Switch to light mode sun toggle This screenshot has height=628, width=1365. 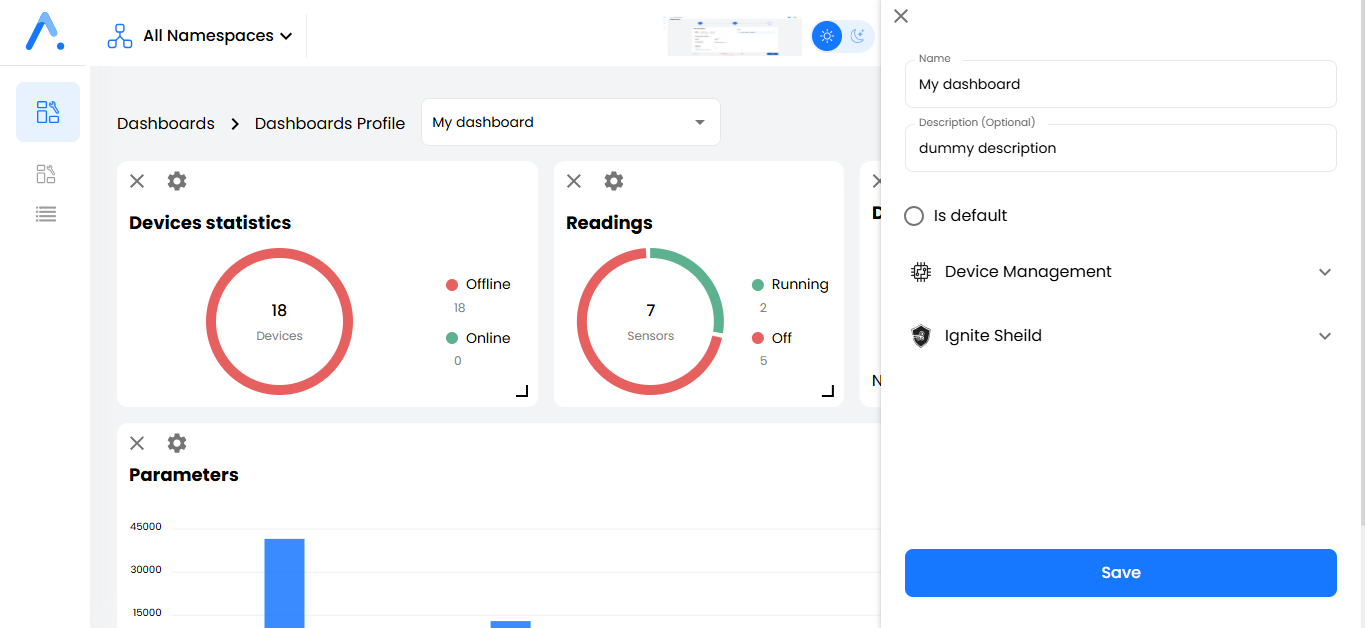pos(826,36)
